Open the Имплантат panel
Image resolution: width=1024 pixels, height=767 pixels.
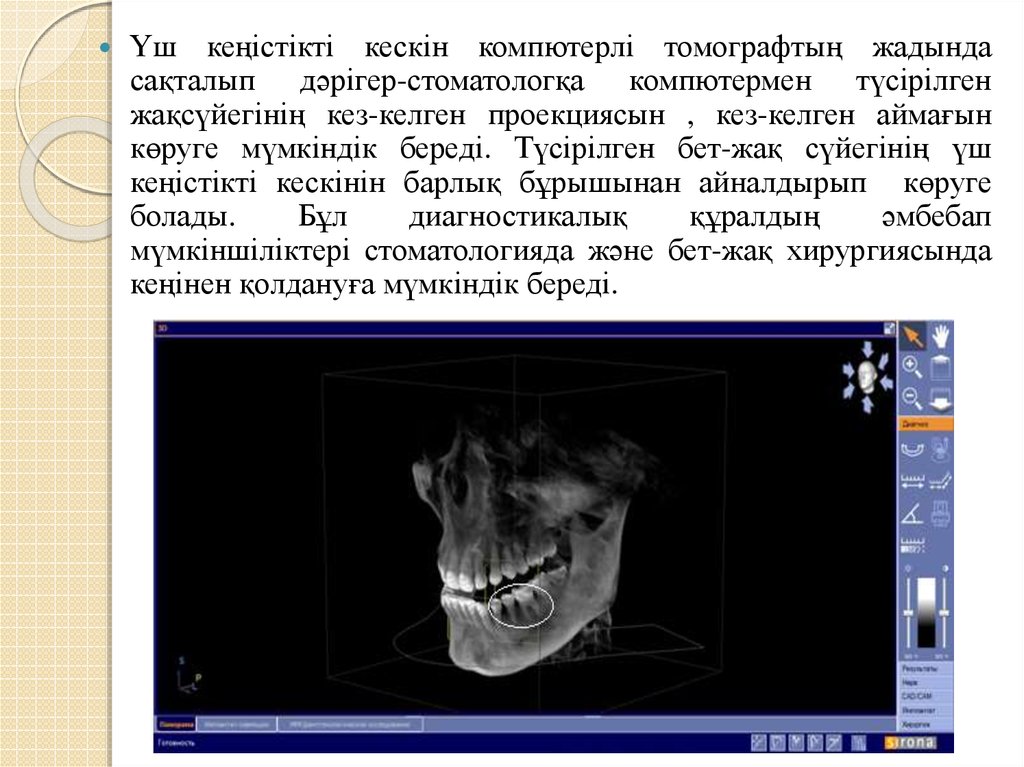tap(926, 710)
